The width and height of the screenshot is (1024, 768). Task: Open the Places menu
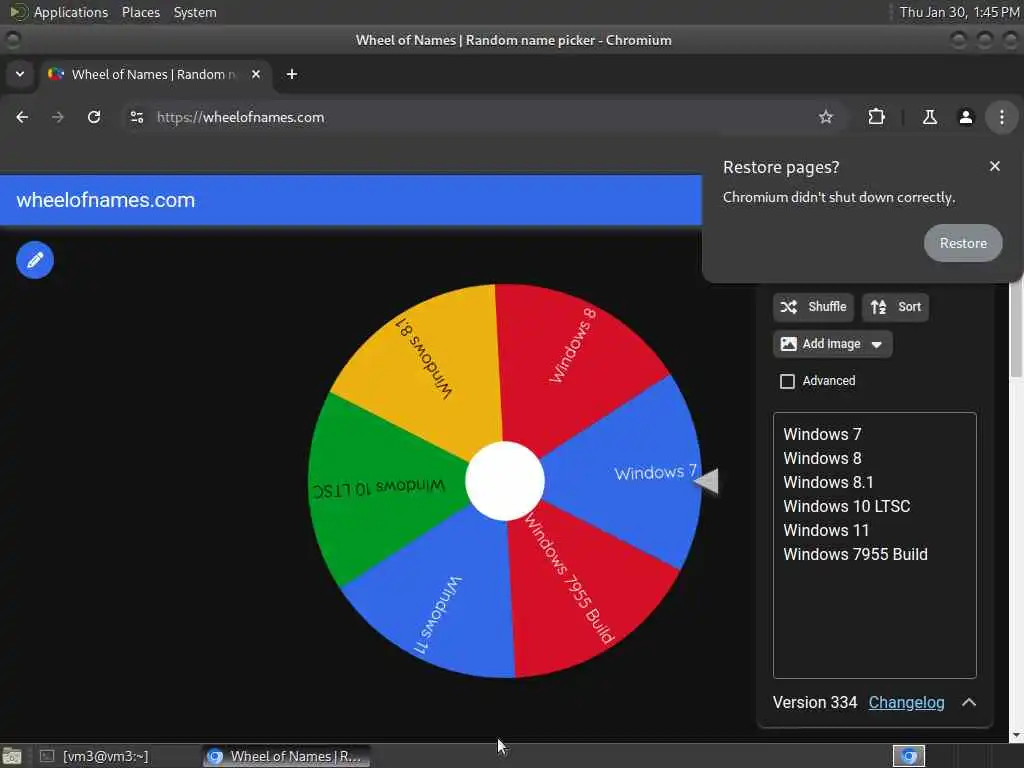tap(140, 12)
